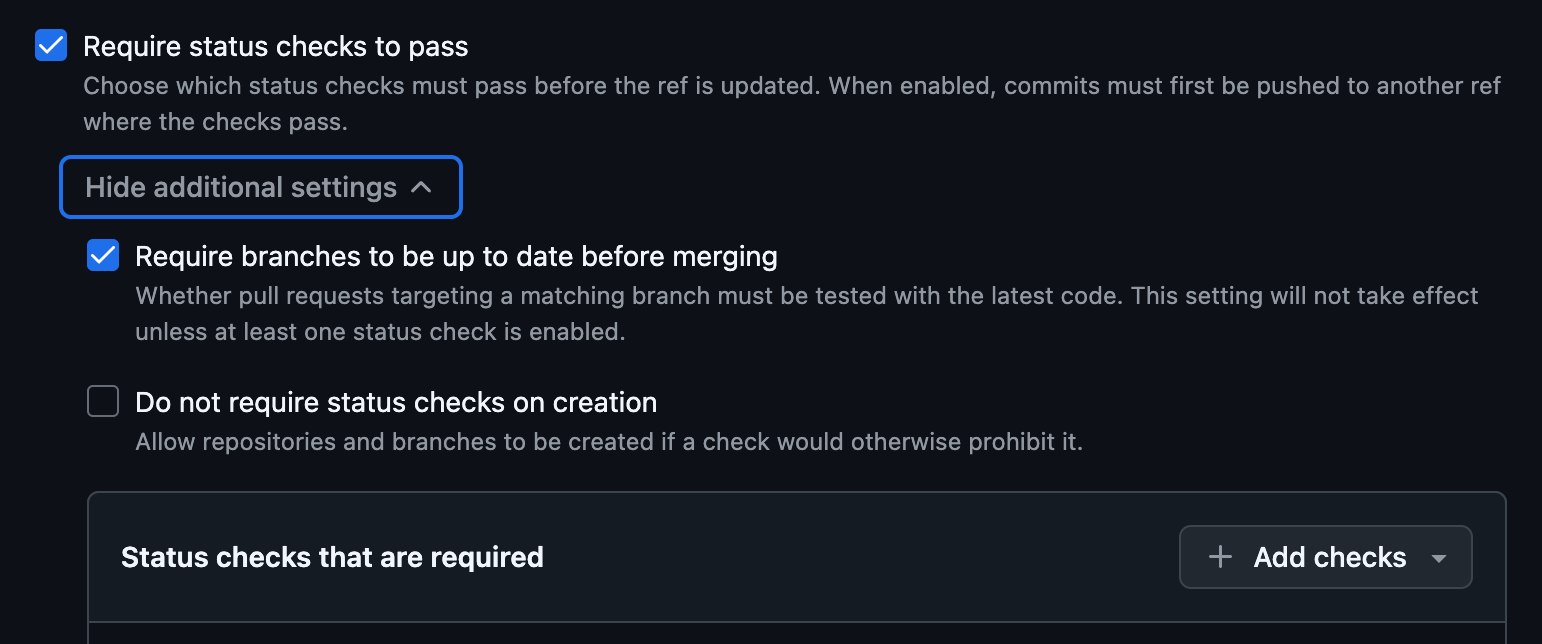The width and height of the screenshot is (1542, 644).
Task: Click the Add checks button label
Action: point(1330,557)
